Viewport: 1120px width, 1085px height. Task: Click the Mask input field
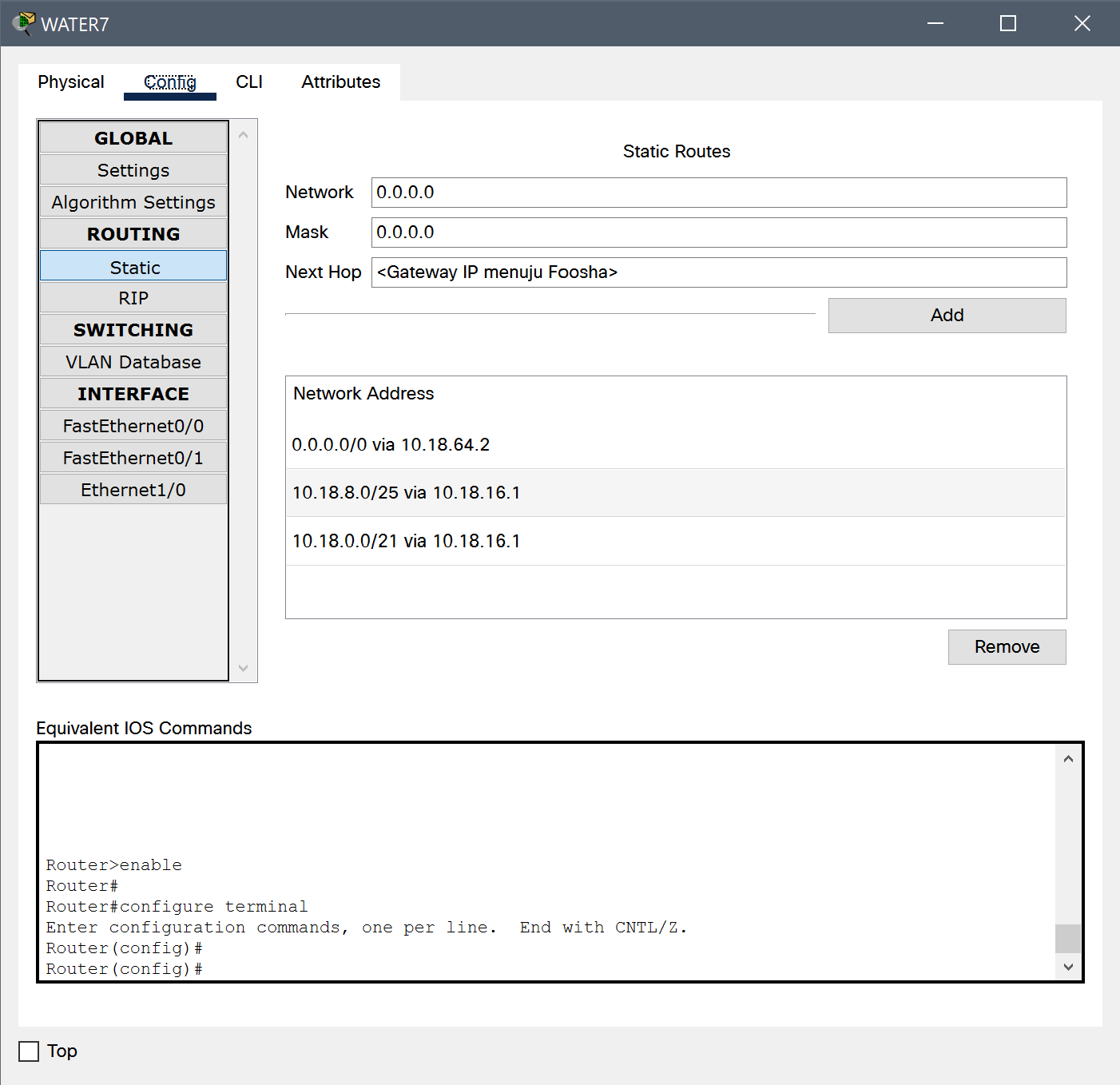[x=719, y=232]
